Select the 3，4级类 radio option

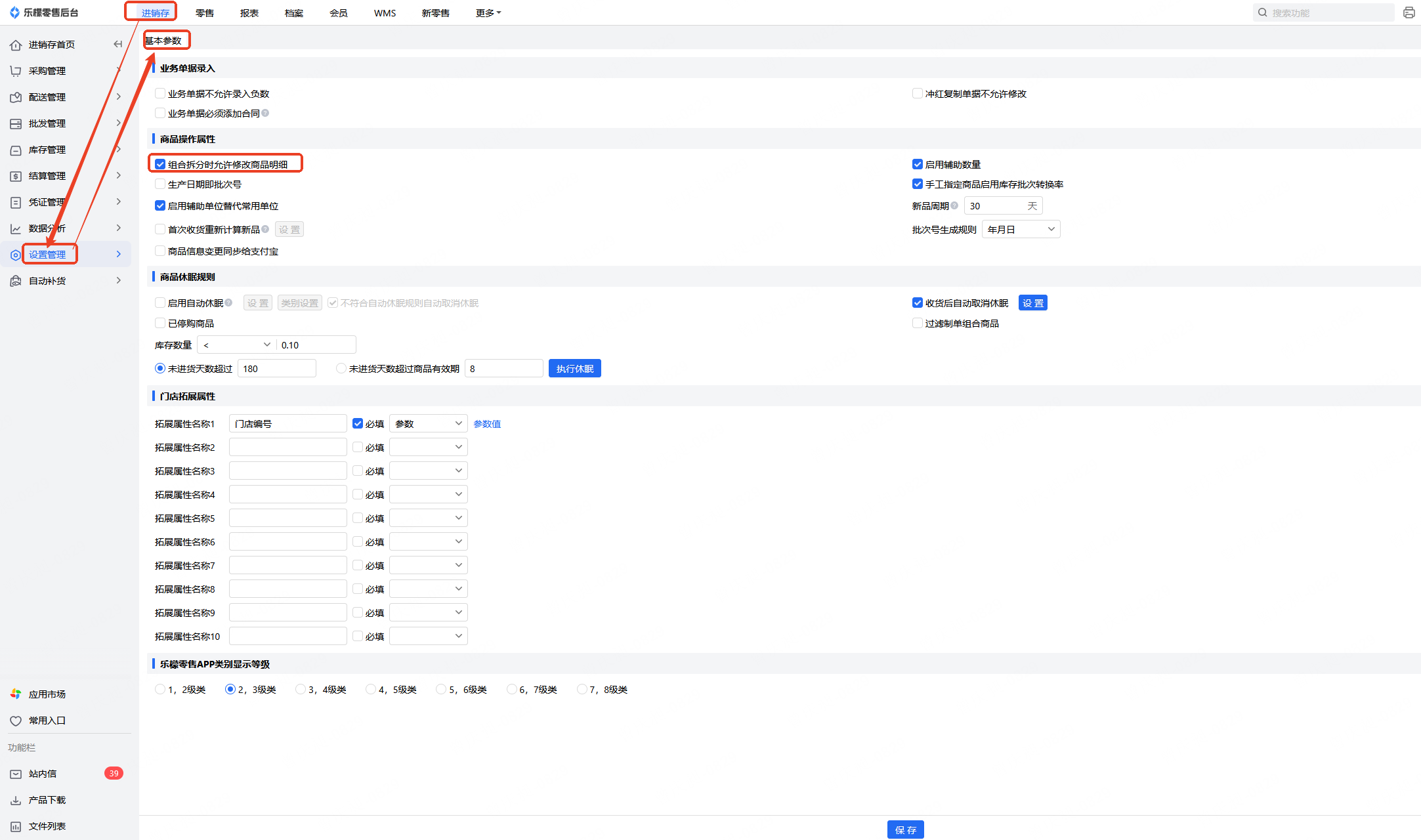click(300, 689)
